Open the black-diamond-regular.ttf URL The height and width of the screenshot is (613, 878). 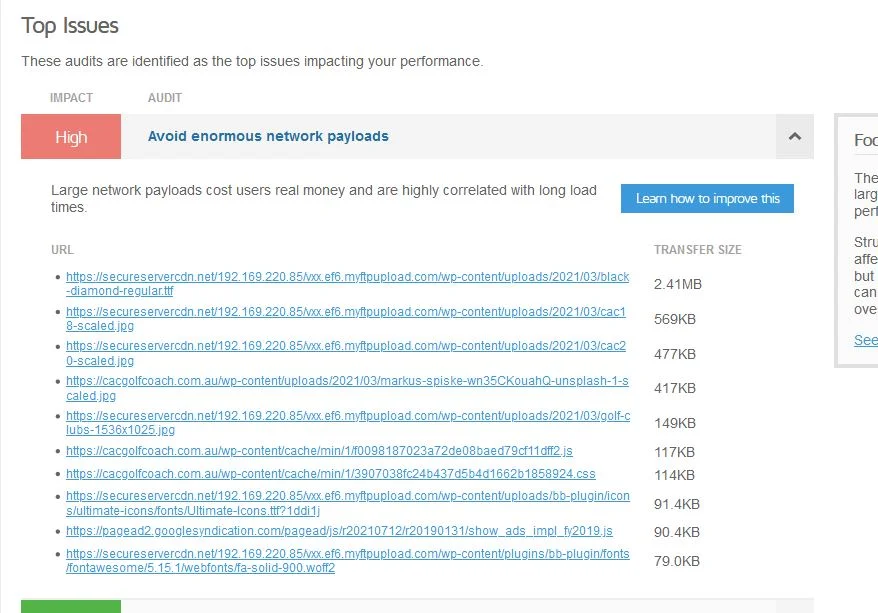pyautogui.click(x=348, y=284)
